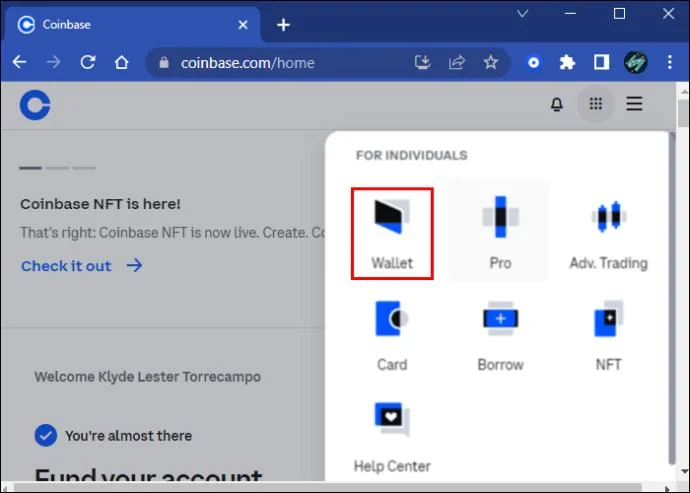Toggle the apps grid launcher icon

click(x=595, y=104)
